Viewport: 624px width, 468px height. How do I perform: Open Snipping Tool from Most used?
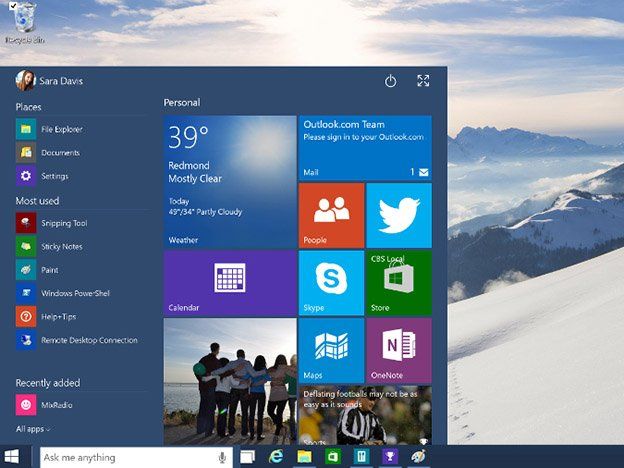click(63, 223)
